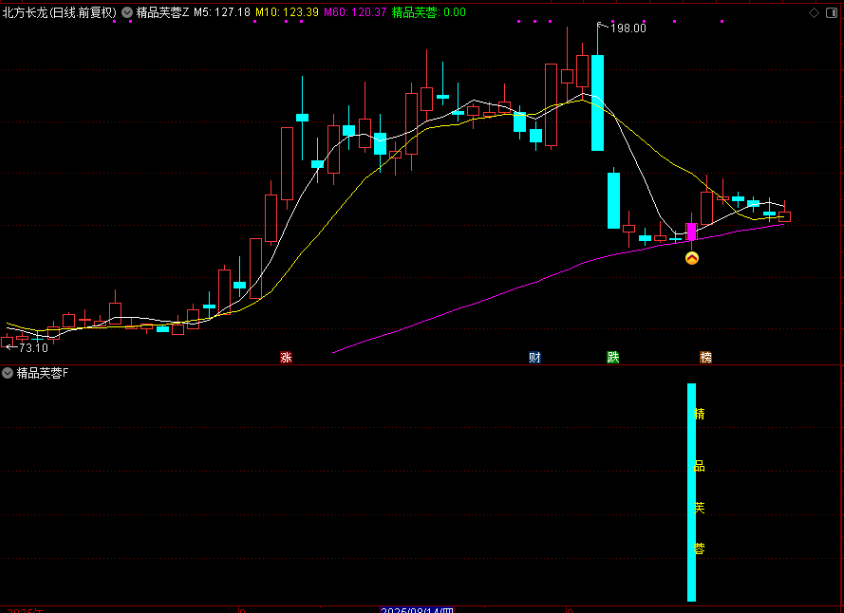Click the square window icon at top right
Image resolution: width=844 pixels, height=613 pixels.
pyautogui.click(x=832, y=12)
